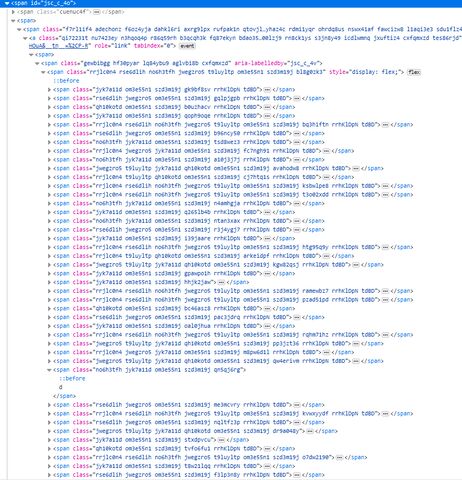
Task: Click ellipsis badge in rqhm71hz row
Action: pos(385,335)
